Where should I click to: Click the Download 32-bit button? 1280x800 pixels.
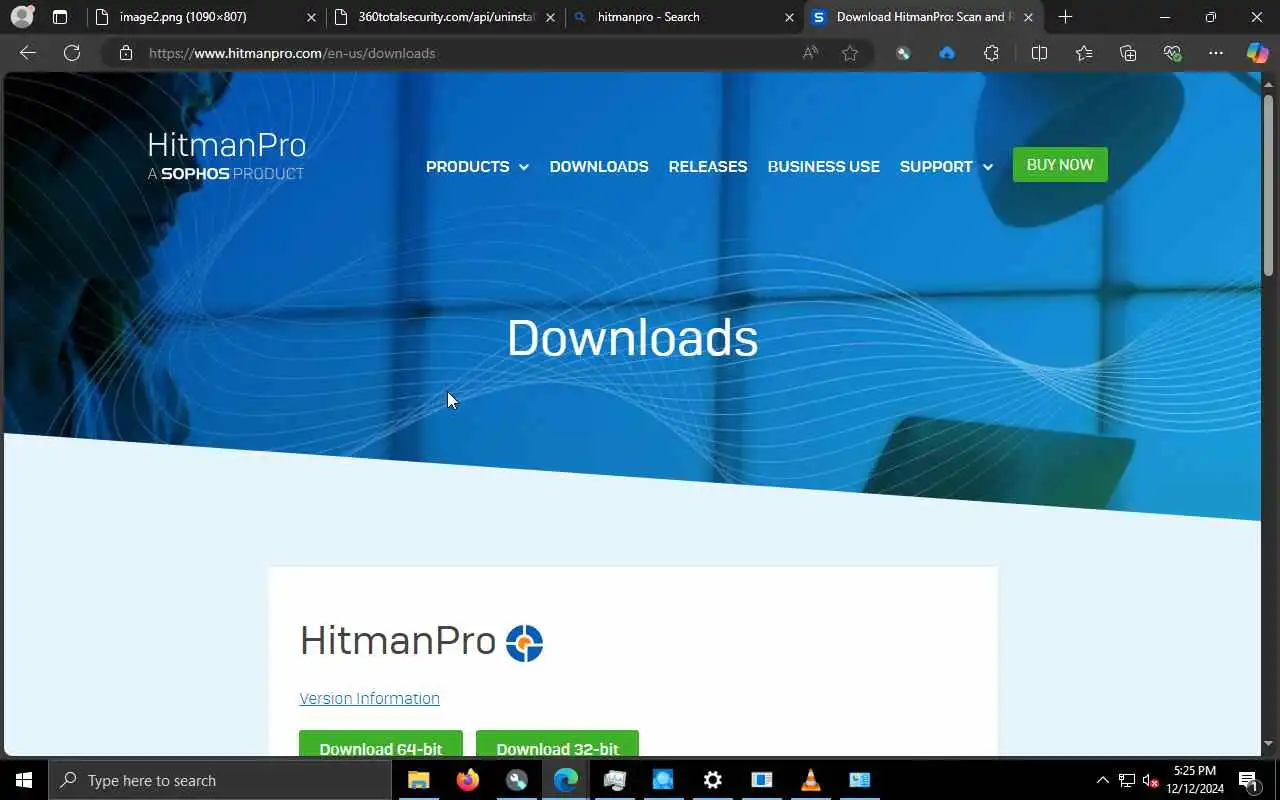[x=557, y=744]
